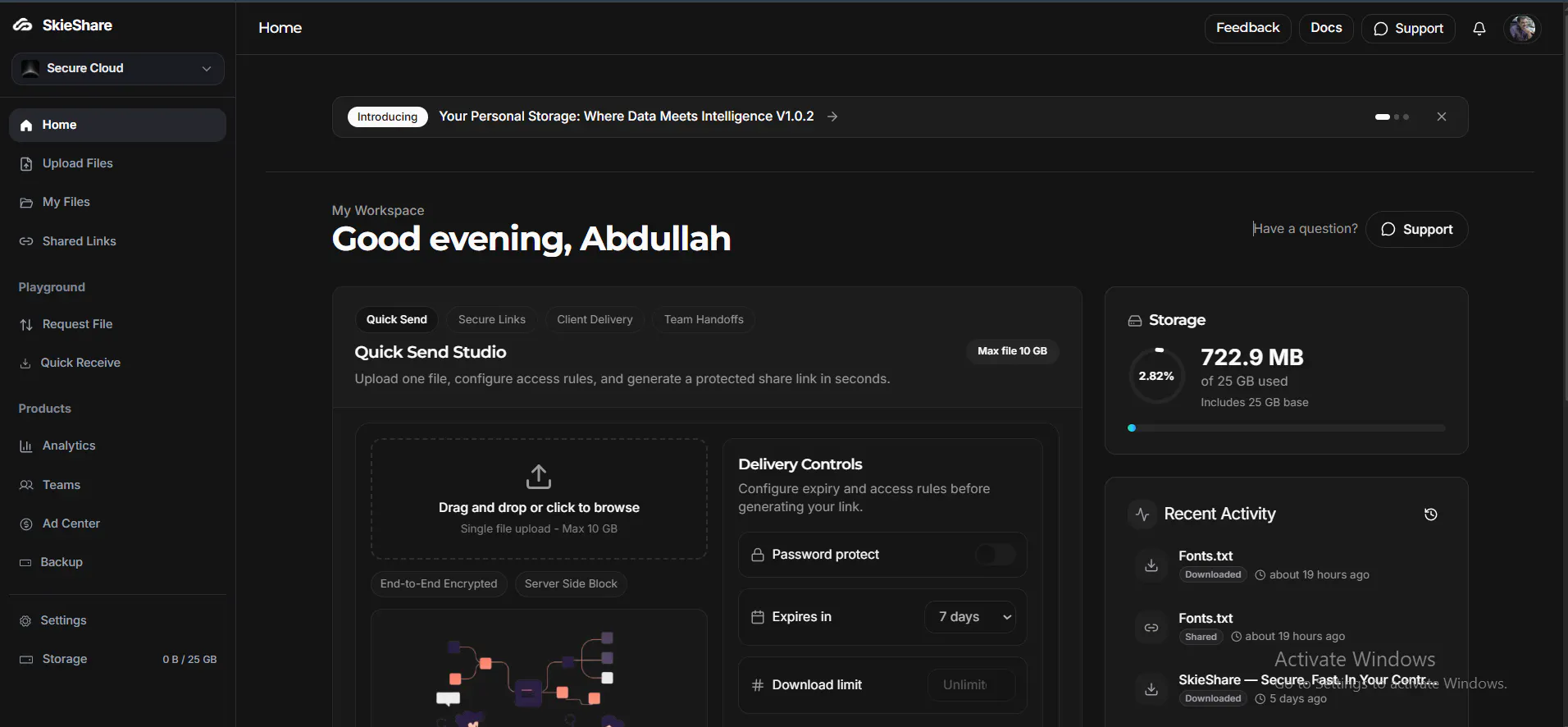
Task: Click the workflow illustration thumbnail
Action: tap(539, 669)
